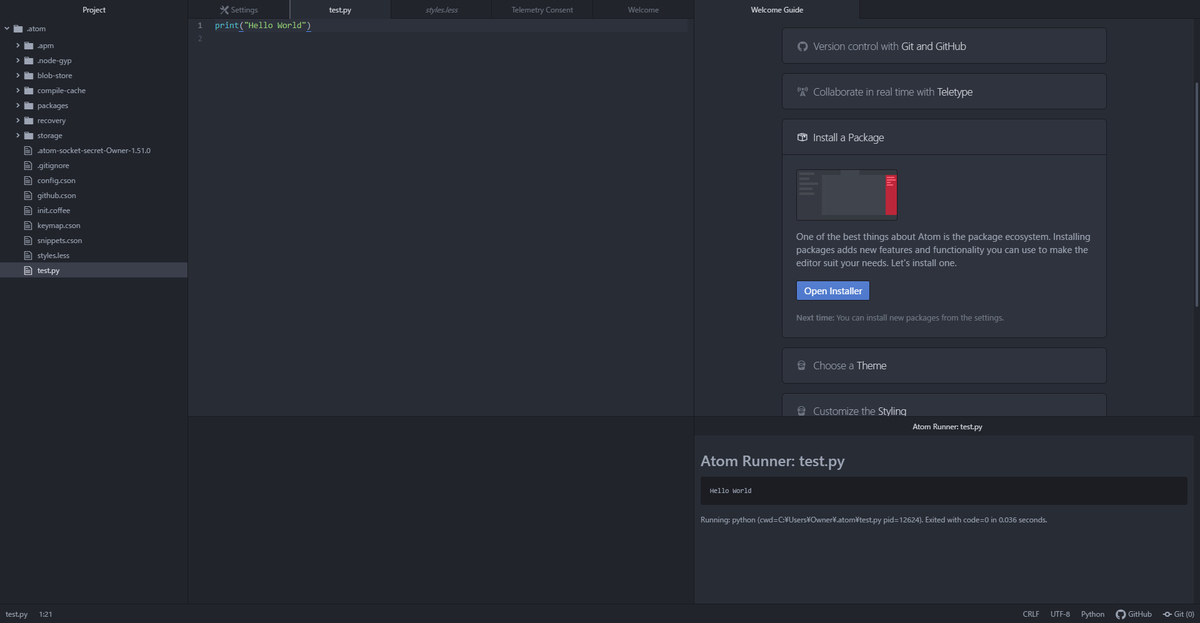The image size is (1200, 623).
Task: Expand the .apm folder chevron
Action: click(18, 45)
